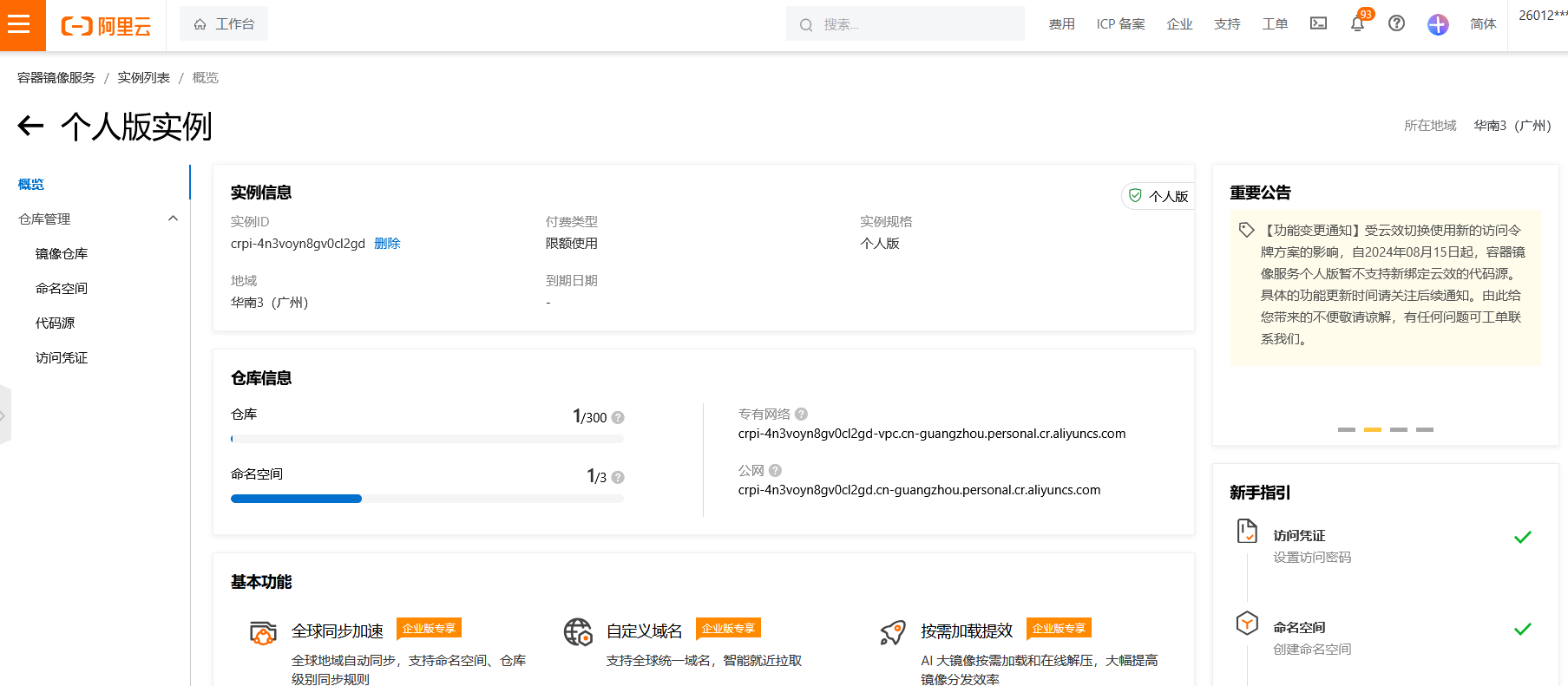Switch to fourth announcement carousel dot
The width and height of the screenshot is (1568, 686).
[x=1425, y=429]
